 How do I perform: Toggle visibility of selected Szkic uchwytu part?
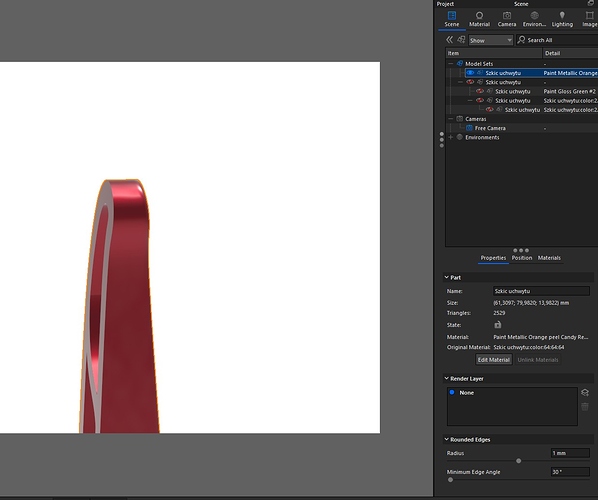point(470,73)
